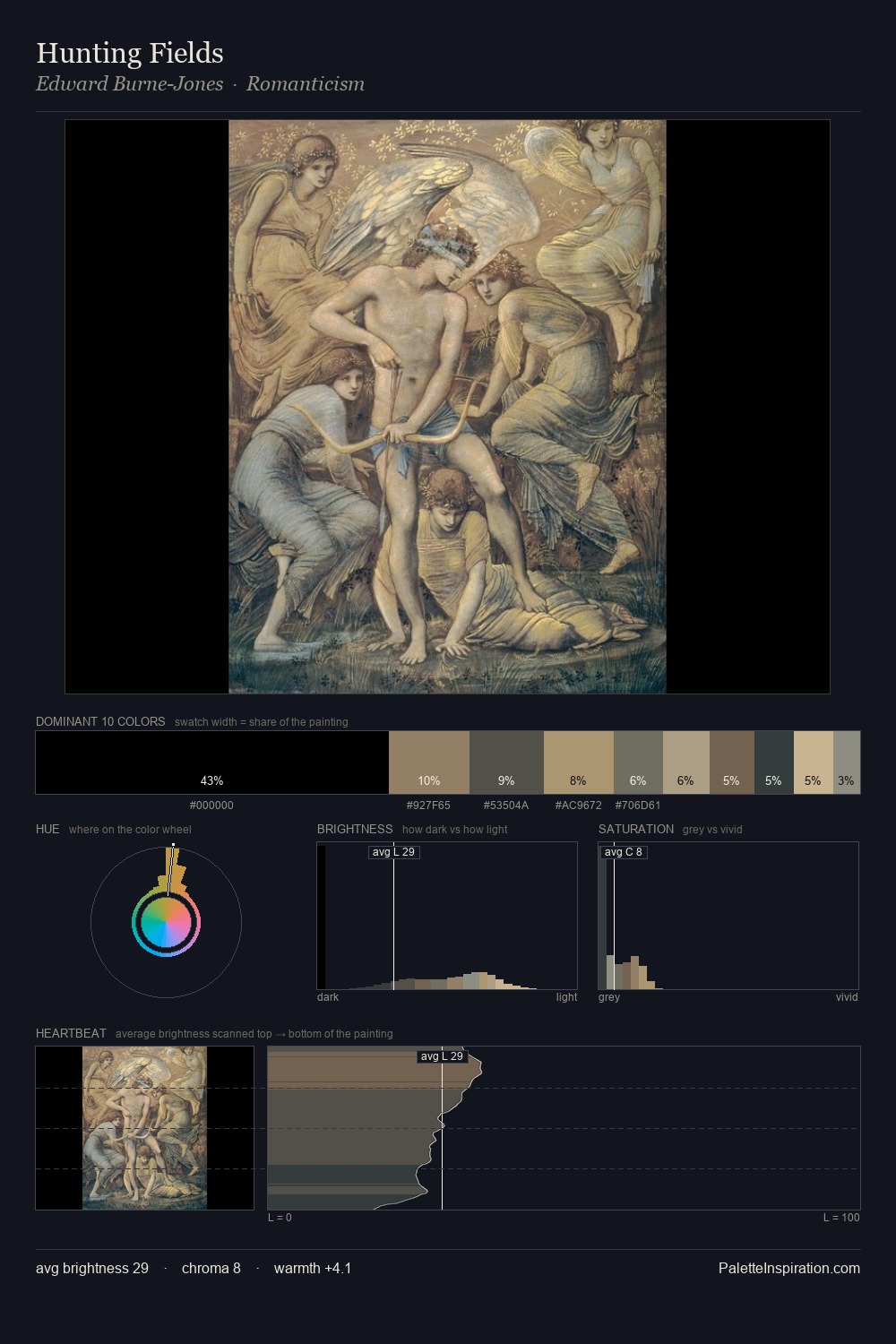
Task: Click the 'DOMINANT 10 COLORS' heading
Action: pyautogui.click(x=100, y=721)
